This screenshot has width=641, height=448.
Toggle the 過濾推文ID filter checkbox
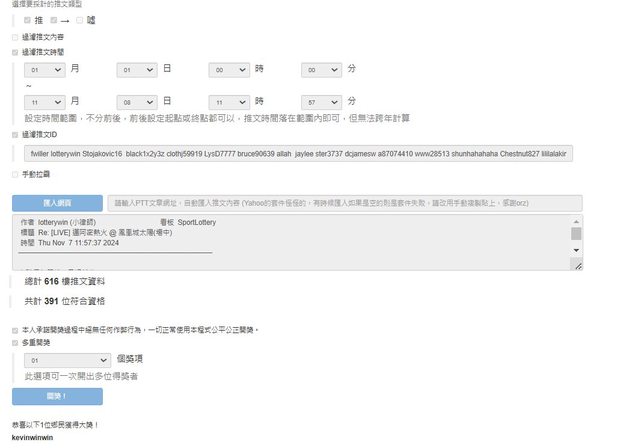[15, 134]
